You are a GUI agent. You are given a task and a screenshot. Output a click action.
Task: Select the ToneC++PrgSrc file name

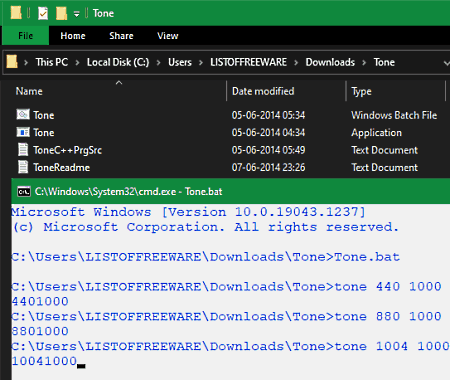point(67,150)
